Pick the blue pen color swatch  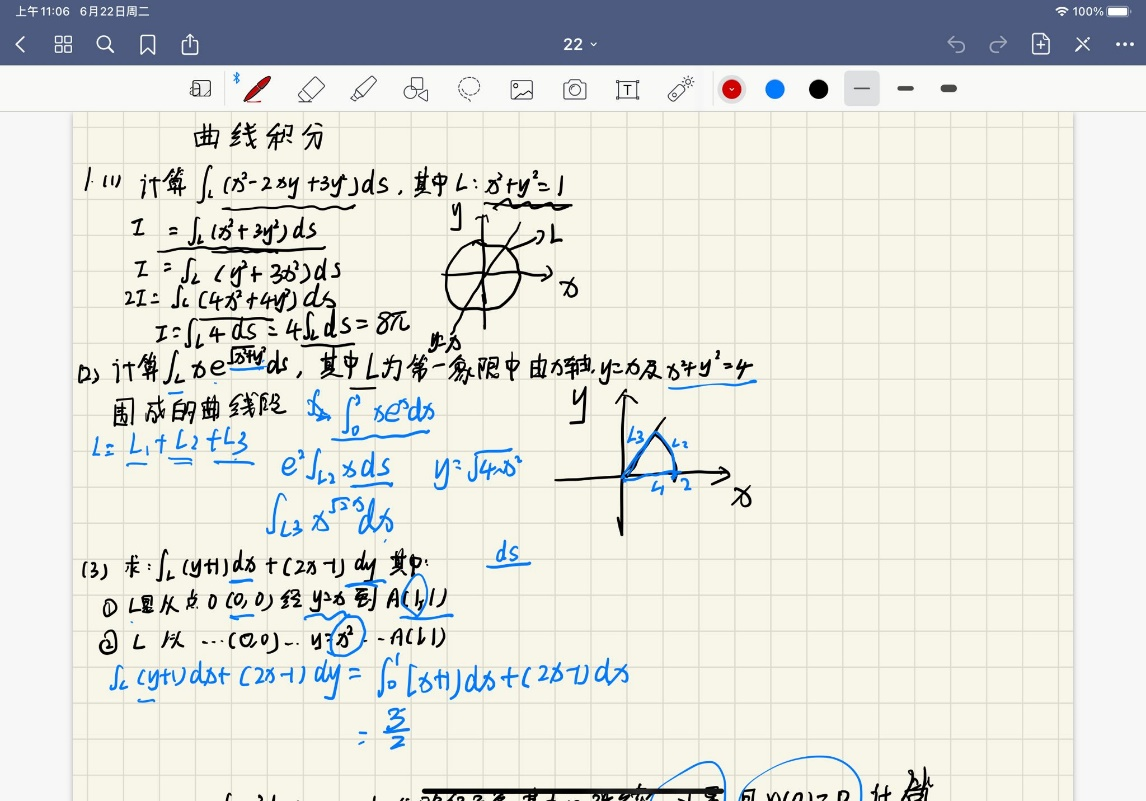(x=775, y=89)
